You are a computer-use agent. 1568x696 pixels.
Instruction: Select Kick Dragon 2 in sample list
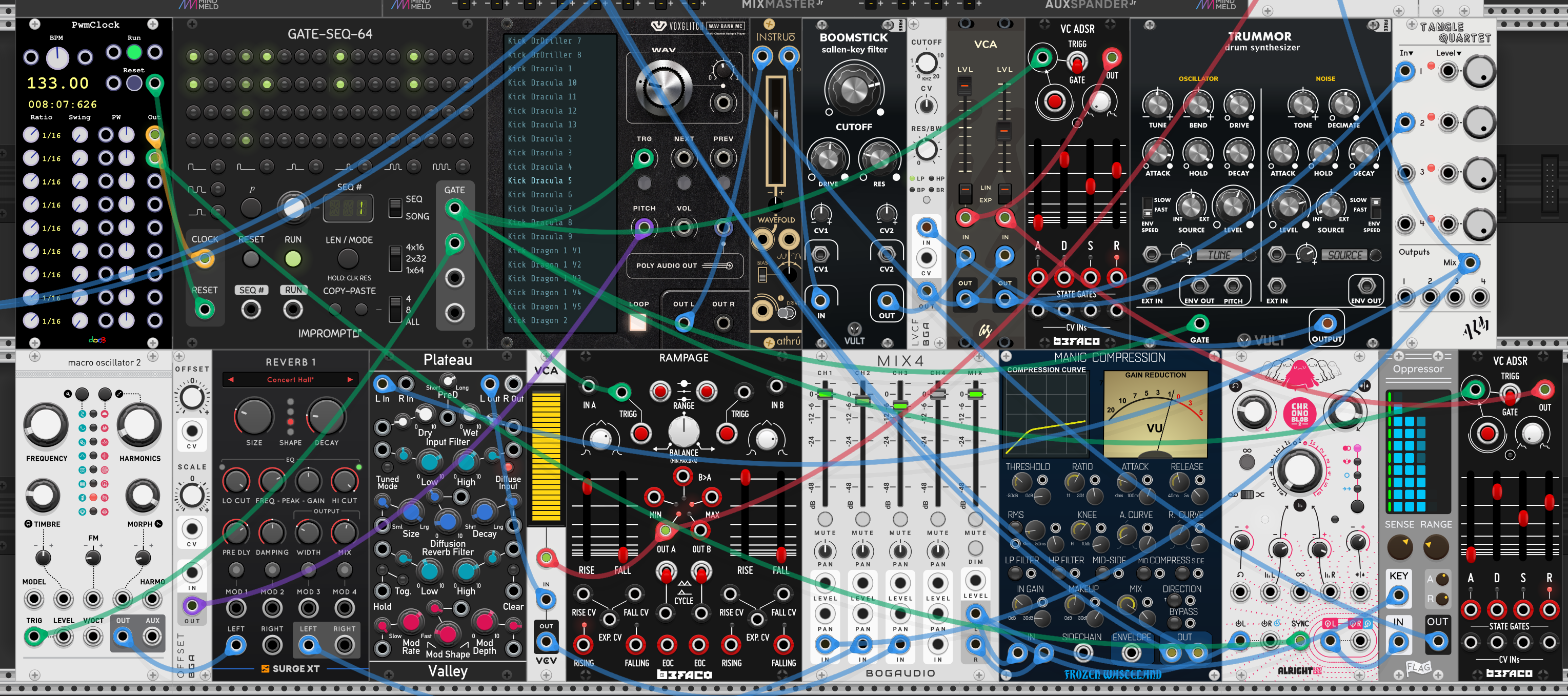click(537, 321)
